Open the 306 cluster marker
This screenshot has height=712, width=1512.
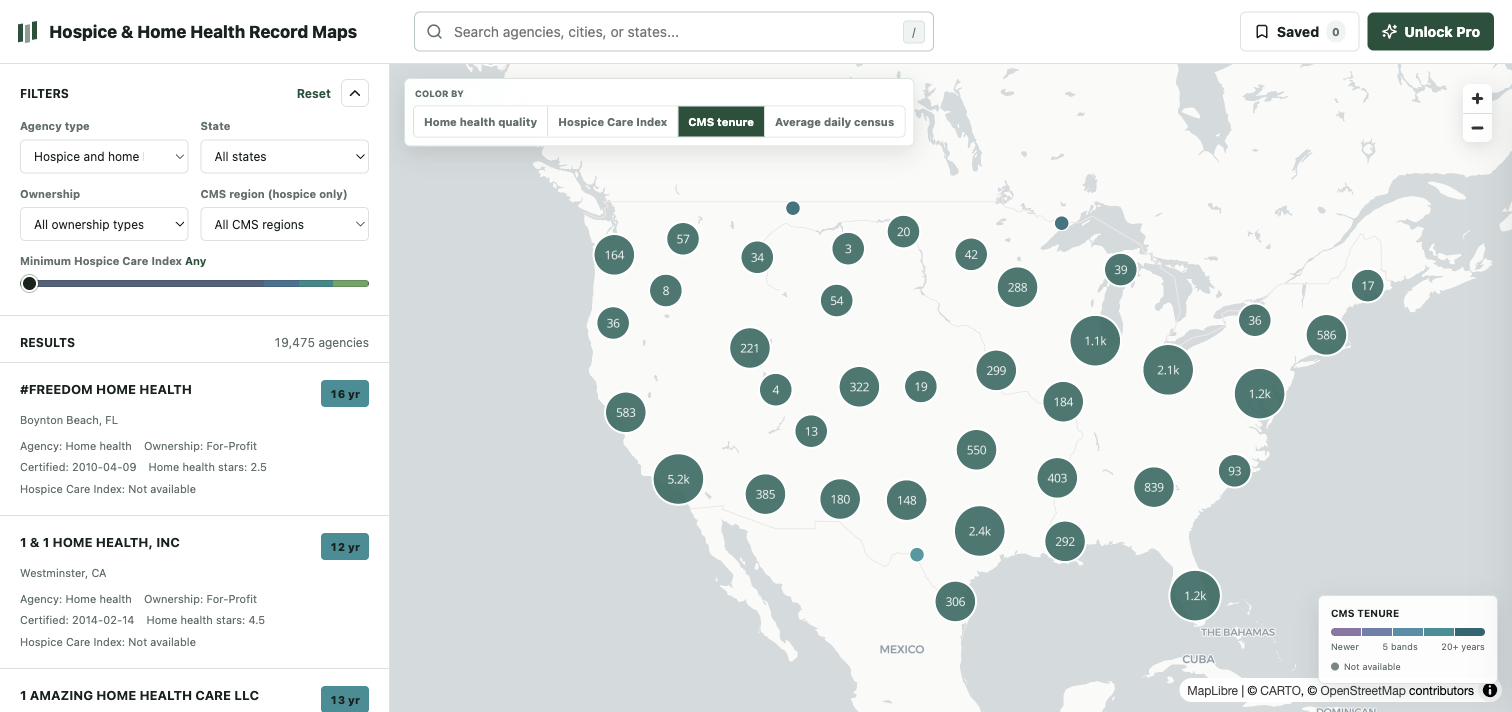click(955, 601)
